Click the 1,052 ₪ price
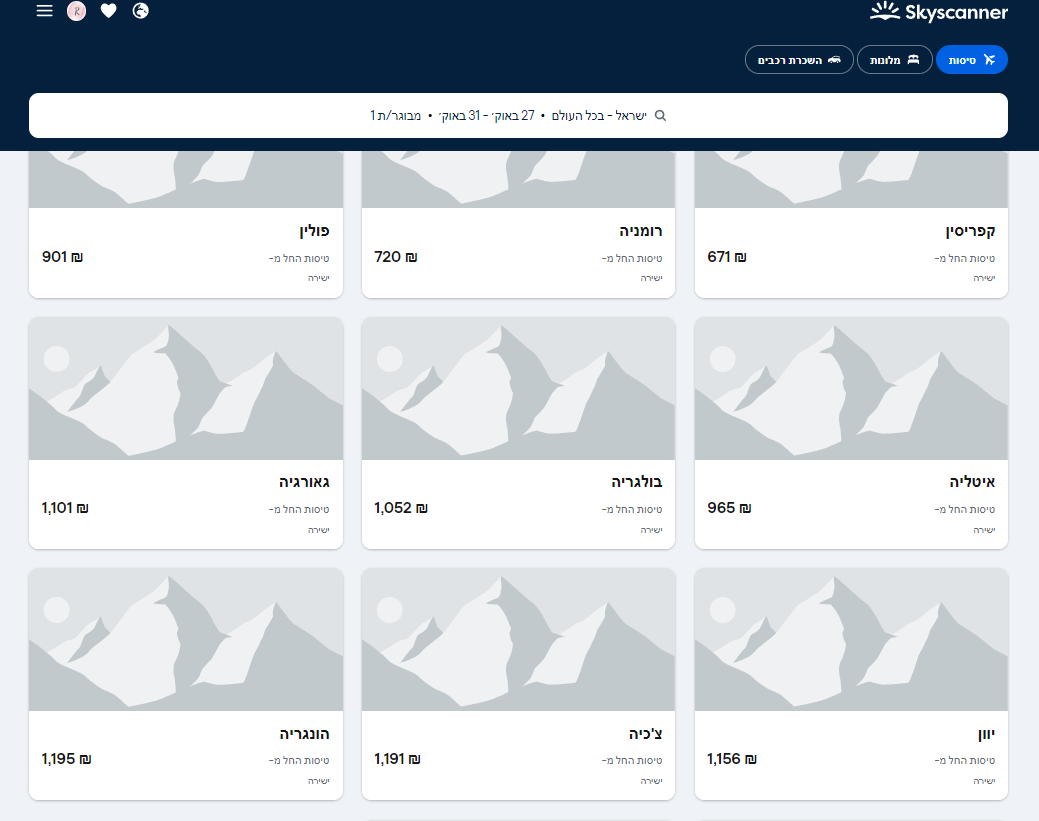This screenshot has height=821, width=1039. [401, 508]
